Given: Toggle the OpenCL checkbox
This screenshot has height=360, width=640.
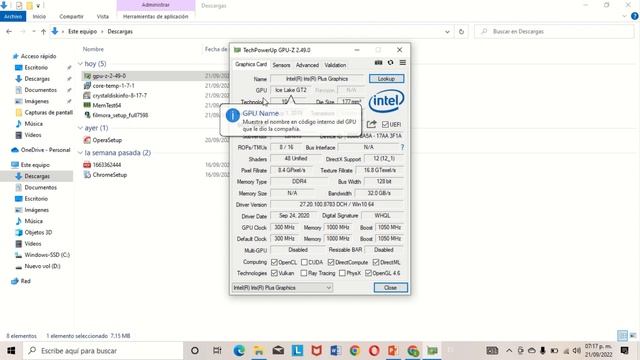Looking at the screenshot, I should 274,262.
